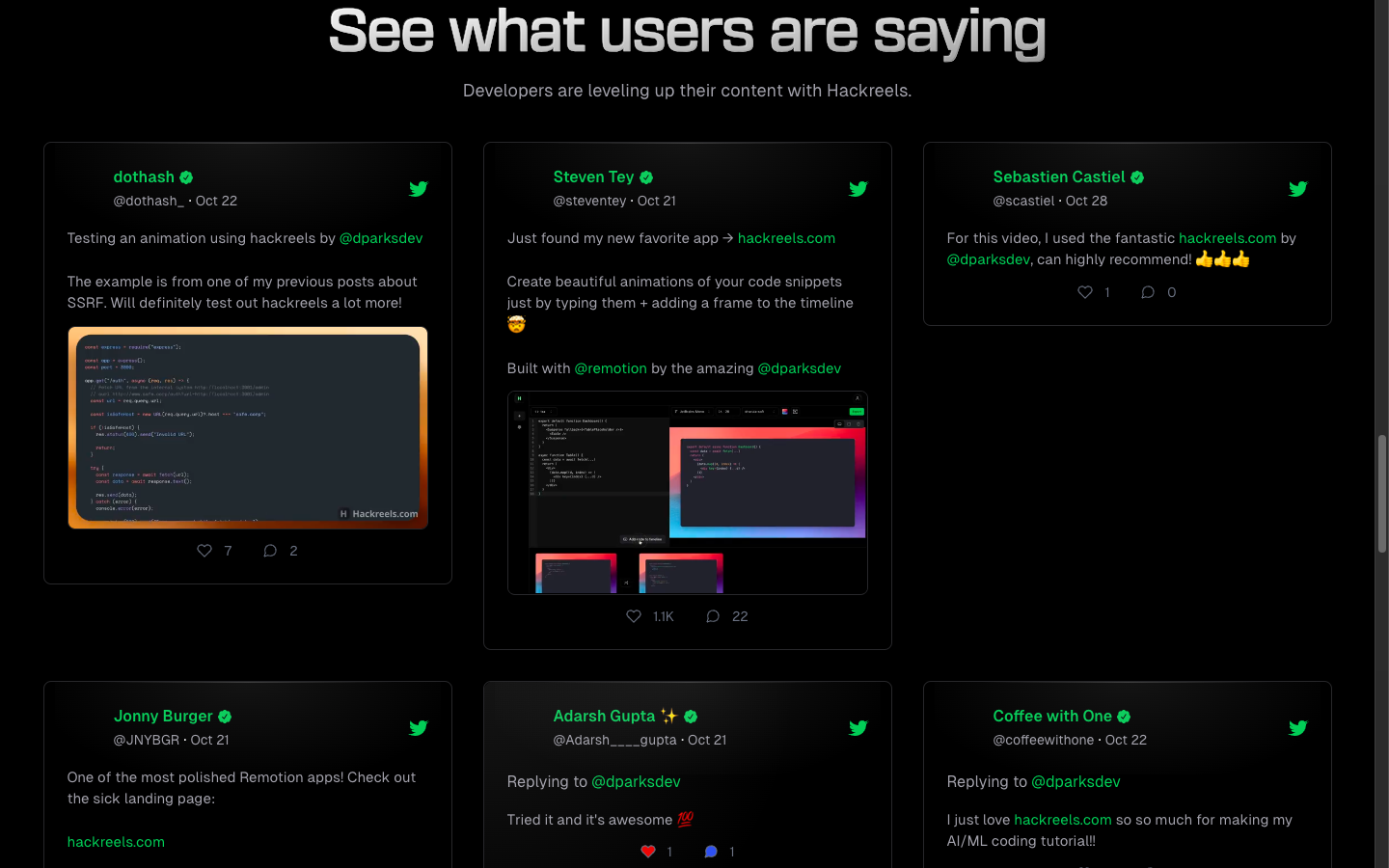This screenshot has width=1389, height=868.
Task: Like Sebastien Castiel's tweet with the heart icon
Action: [1085, 292]
